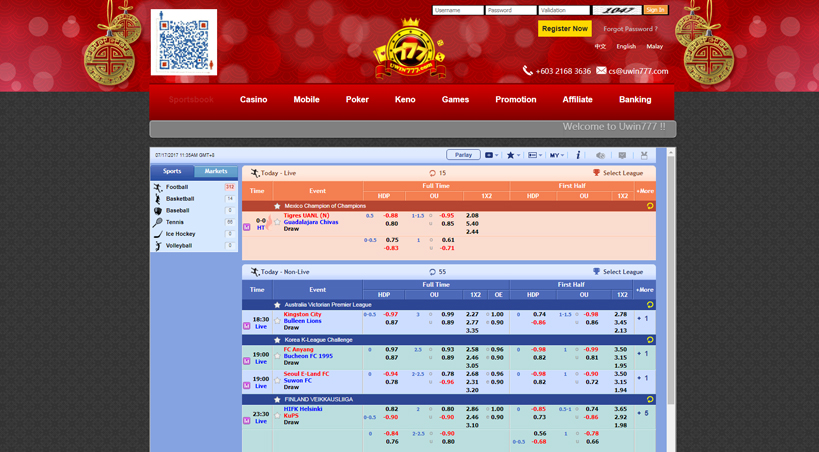Click the Volleyball player icon in sidebar
The height and width of the screenshot is (452, 819).
coord(158,246)
